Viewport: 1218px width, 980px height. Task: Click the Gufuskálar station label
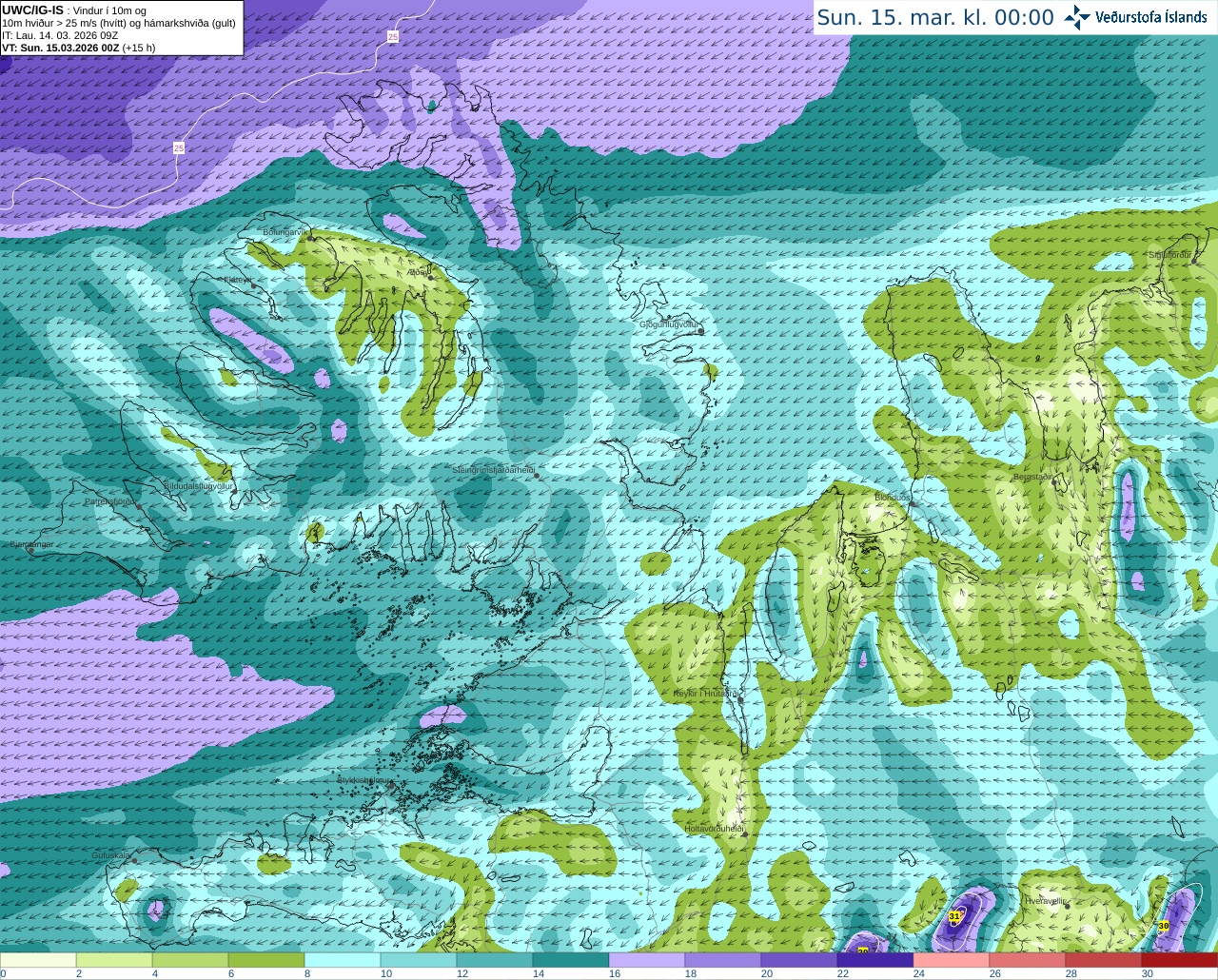110,855
